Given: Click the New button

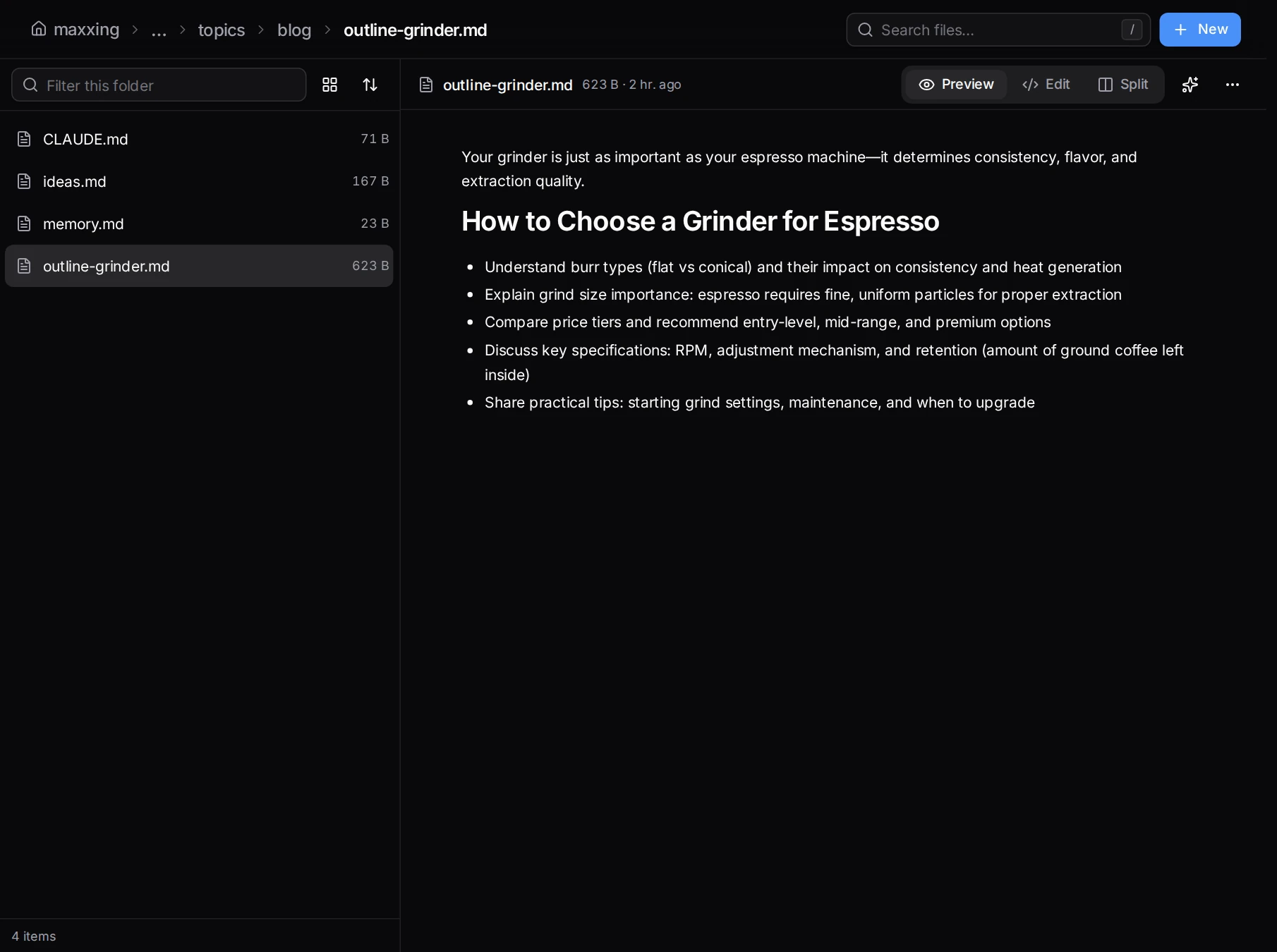Looking at the screenshot, I should coord(1200,30).
